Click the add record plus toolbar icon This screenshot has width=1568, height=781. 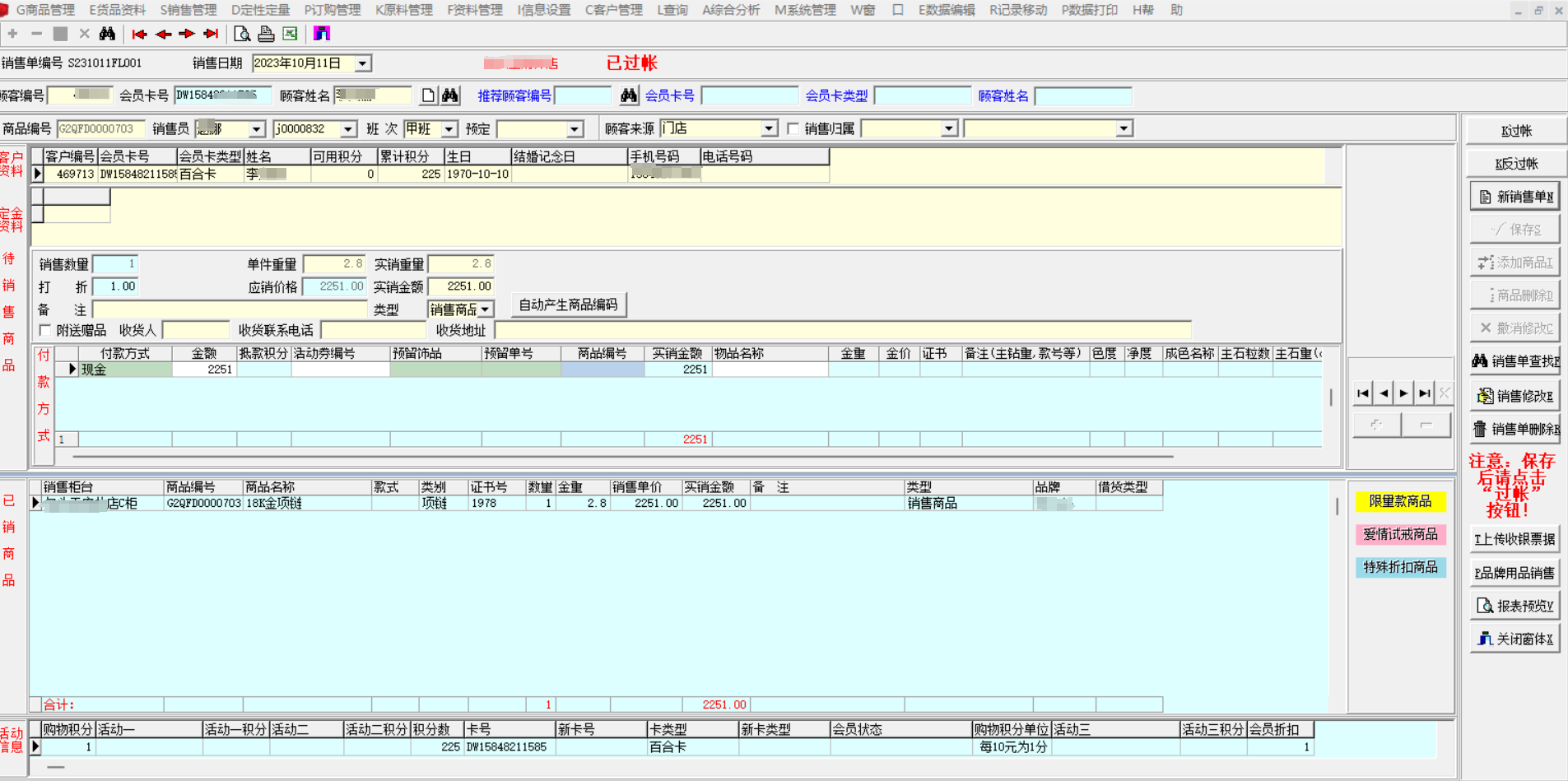click(x=12, y=34)
